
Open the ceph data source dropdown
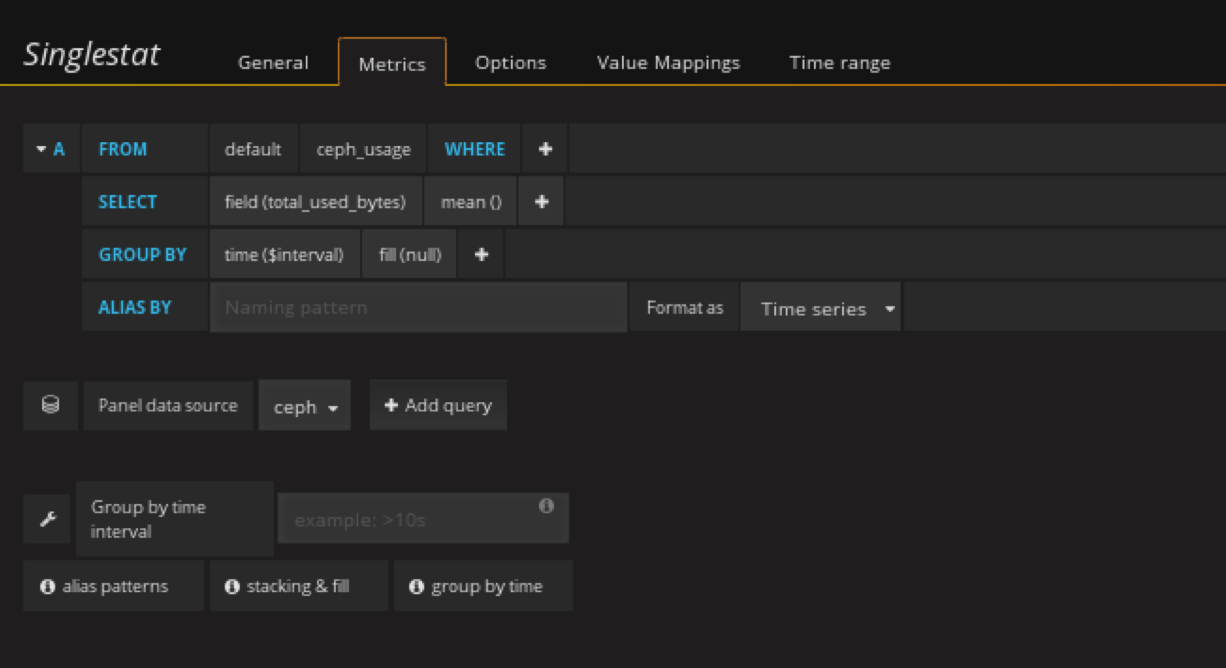point(305,406)
